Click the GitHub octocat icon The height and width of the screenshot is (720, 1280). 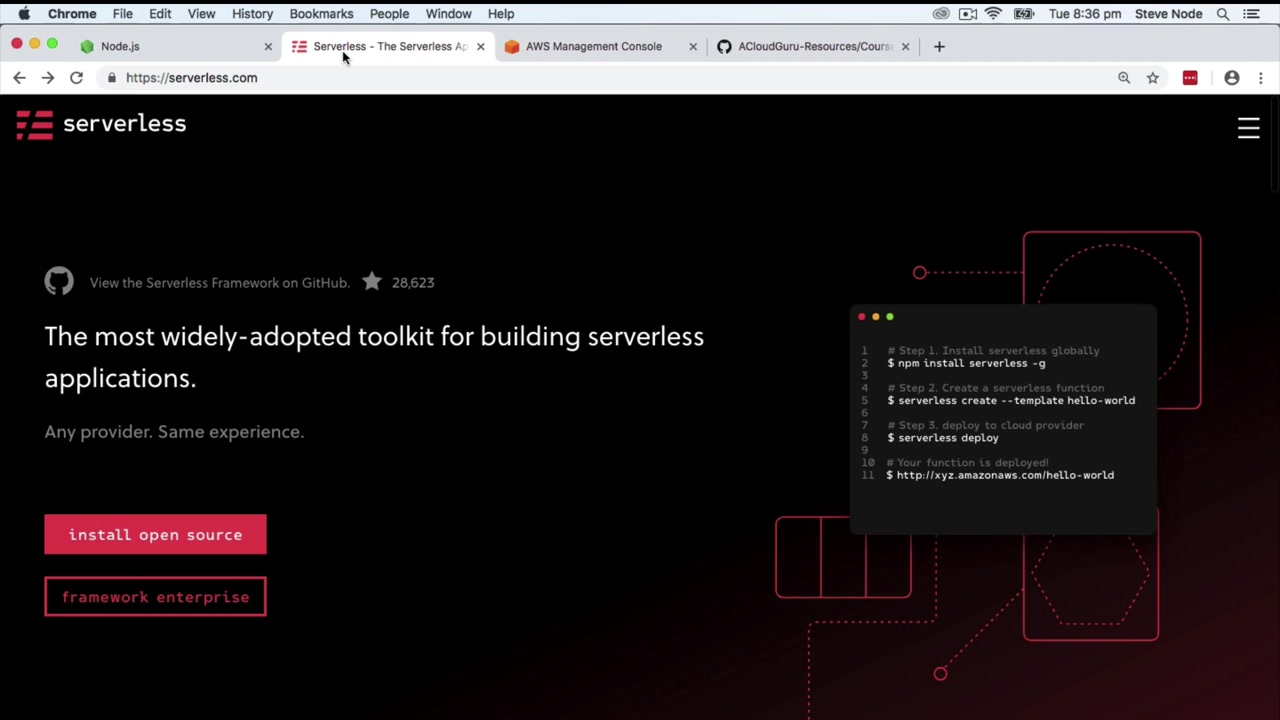click(x=59, y=281)
